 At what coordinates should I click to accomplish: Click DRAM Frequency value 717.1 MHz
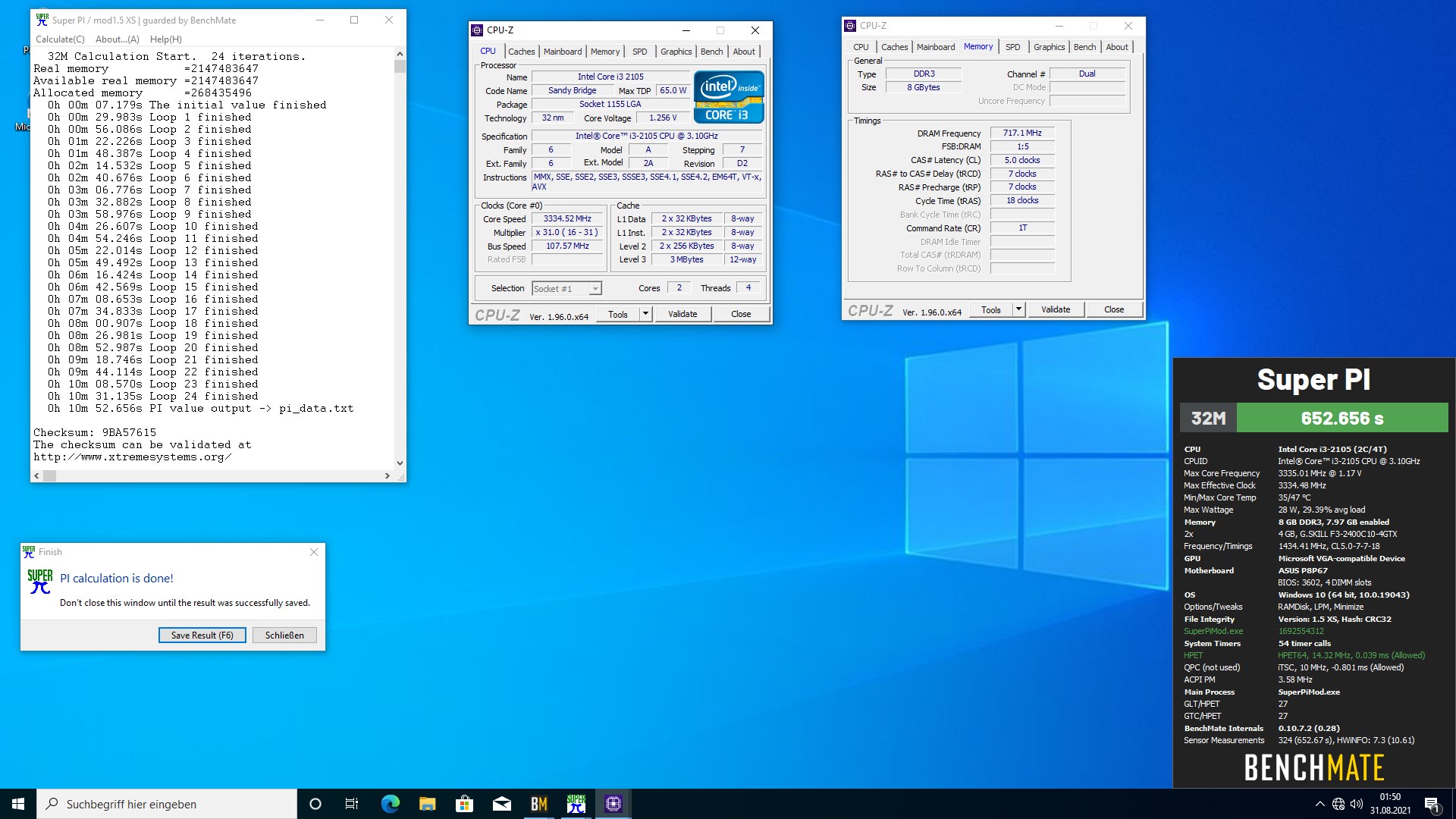pyautogui.click(x=1022, y=133)
